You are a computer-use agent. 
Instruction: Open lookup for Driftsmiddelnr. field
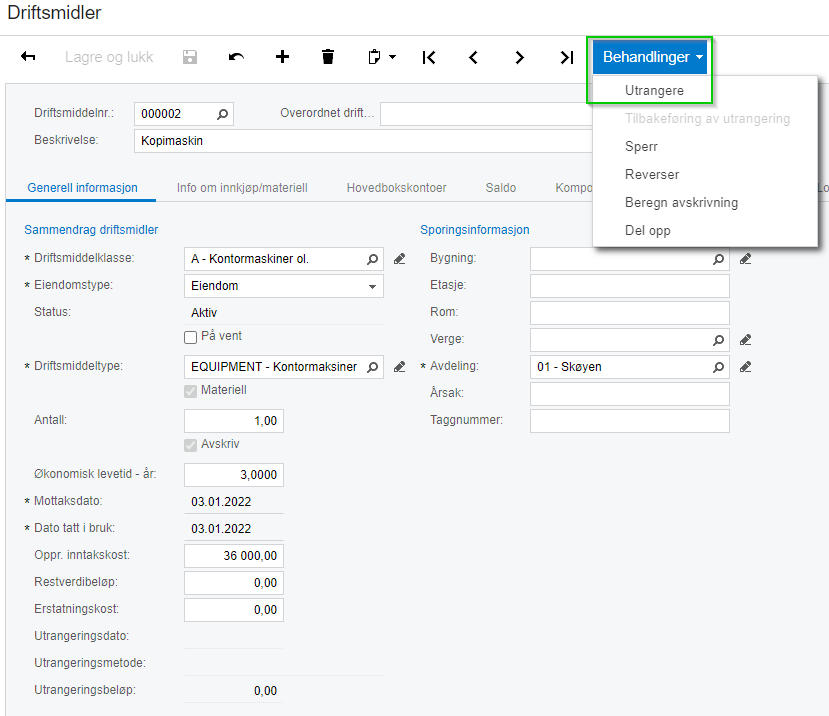tap(223, 114)
